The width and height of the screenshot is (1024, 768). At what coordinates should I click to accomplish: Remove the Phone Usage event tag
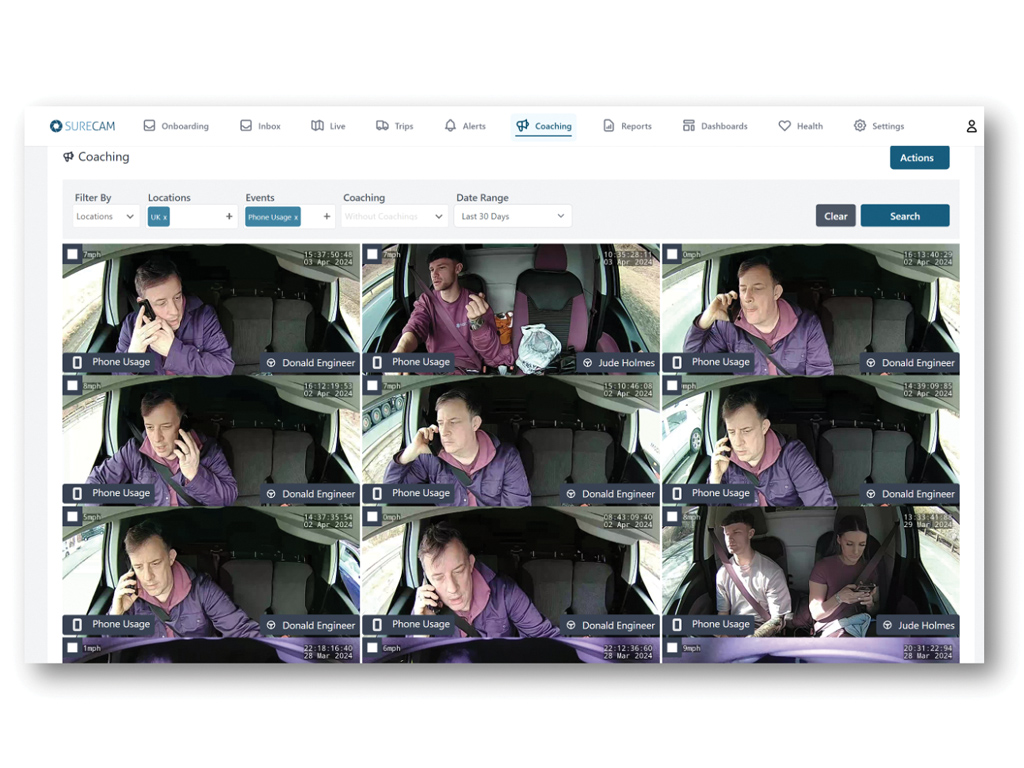tap(296, 217)
